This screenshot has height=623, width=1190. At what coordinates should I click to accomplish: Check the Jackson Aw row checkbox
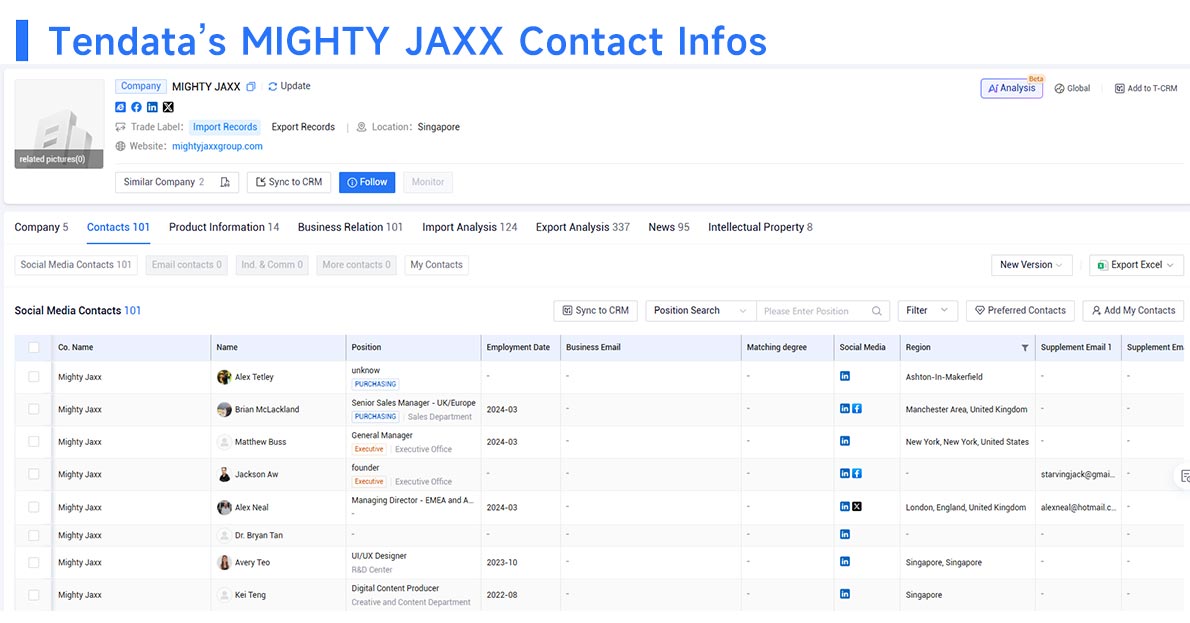(x=33, y=474)
